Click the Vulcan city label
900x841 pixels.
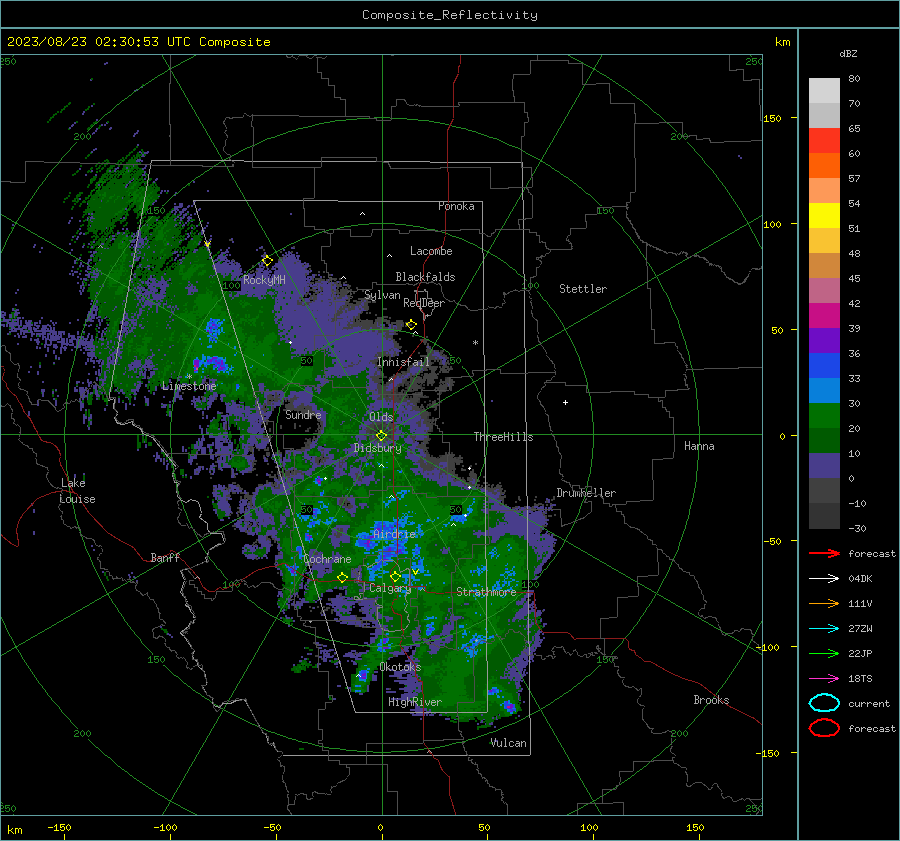pos(509,743)
